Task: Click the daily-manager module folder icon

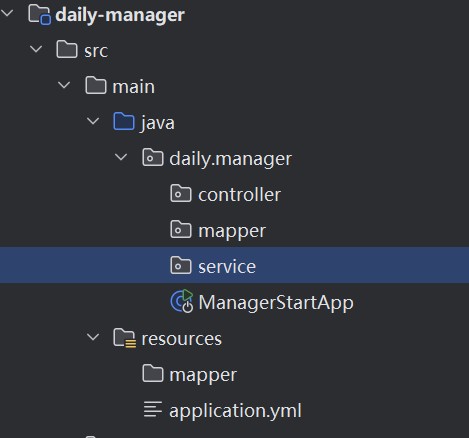Action: point(39,15)
